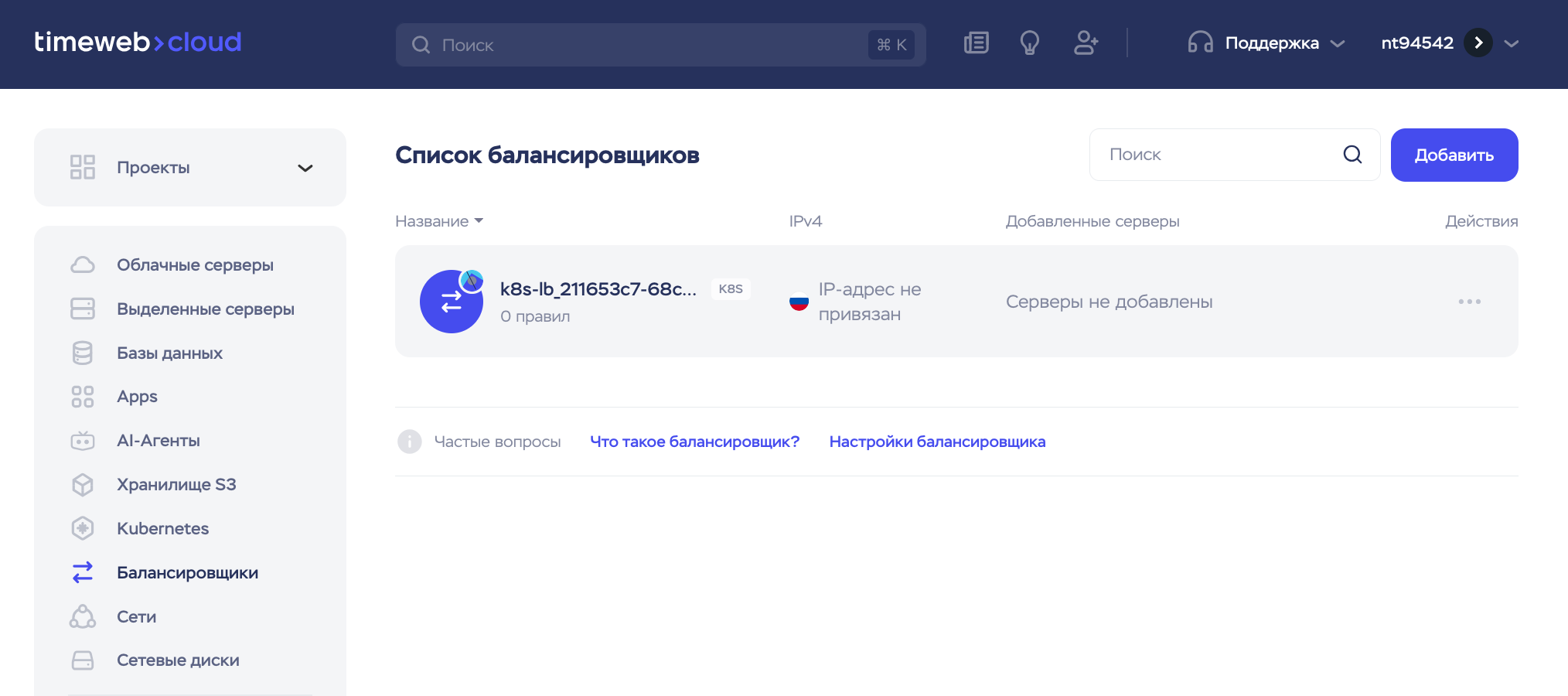
Task: Open 'Настройки балансировщика' link
Action: click(x=937, y=442)
